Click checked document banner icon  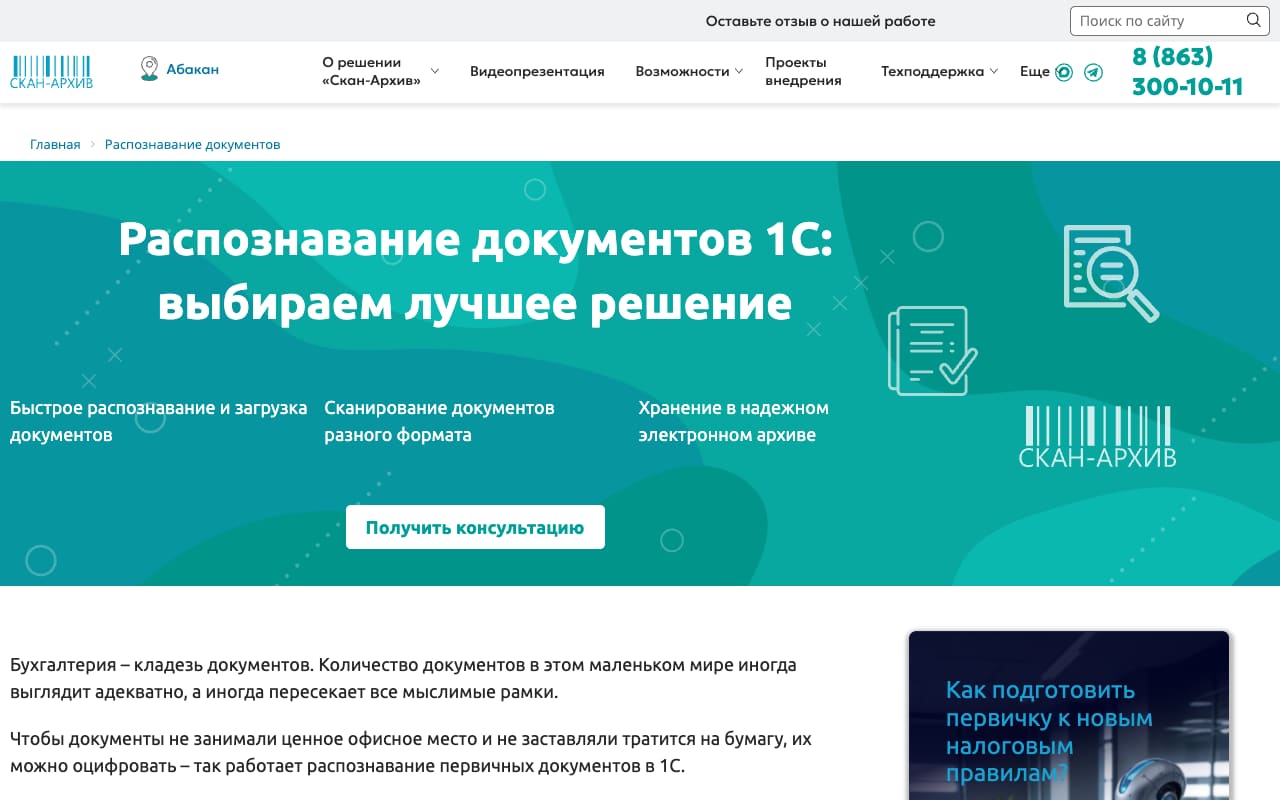[932, 350]
